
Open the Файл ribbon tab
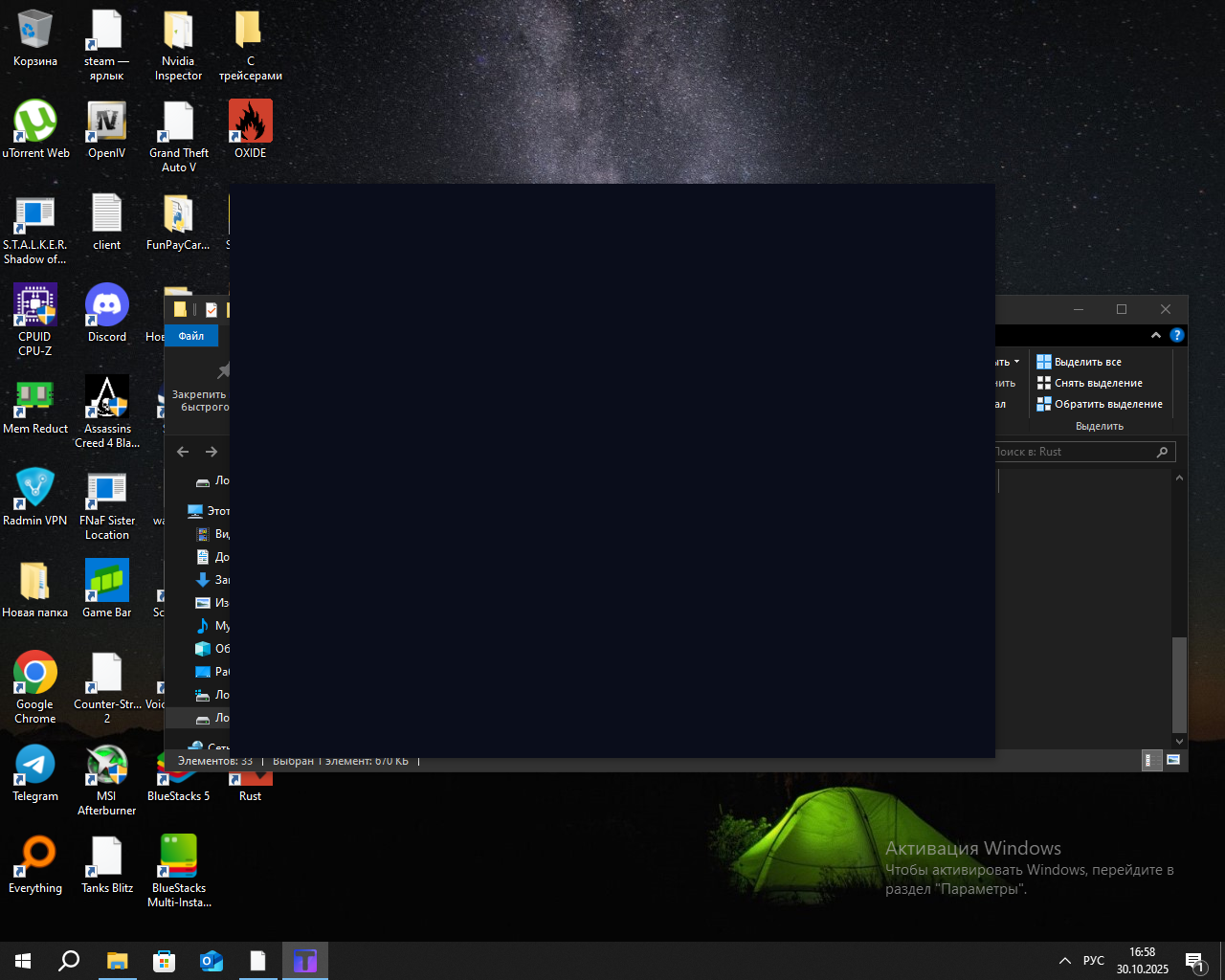pyautogui.click(x=191, y=336)
